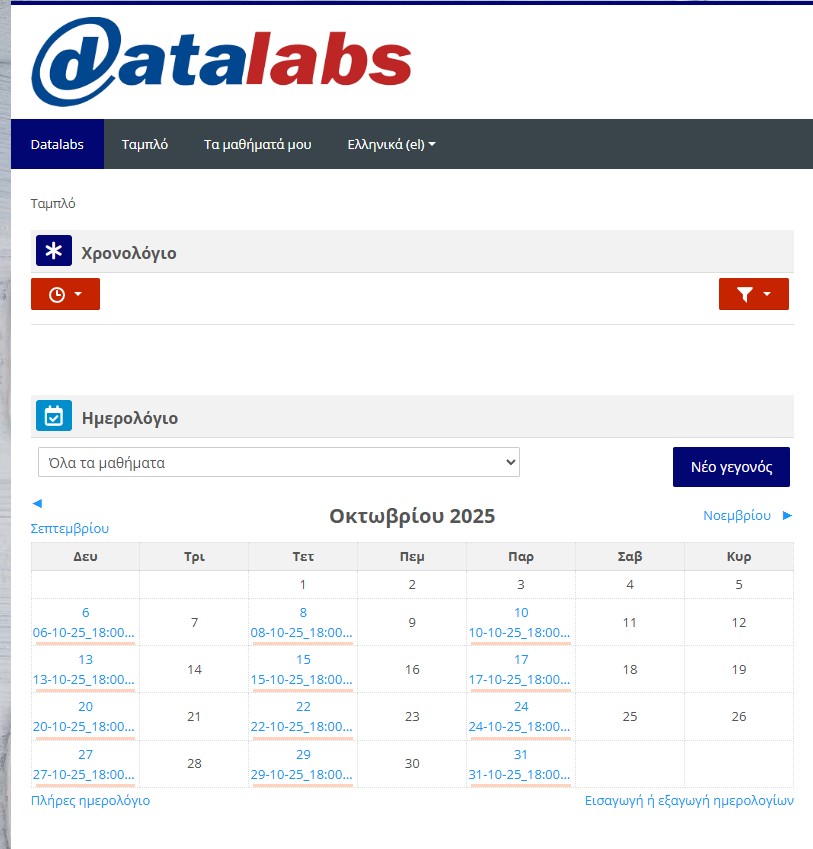The image size is (813, 849).
Task: Open the 'Πλήρες ημερολόγιο' link
Action: [90, 800]
